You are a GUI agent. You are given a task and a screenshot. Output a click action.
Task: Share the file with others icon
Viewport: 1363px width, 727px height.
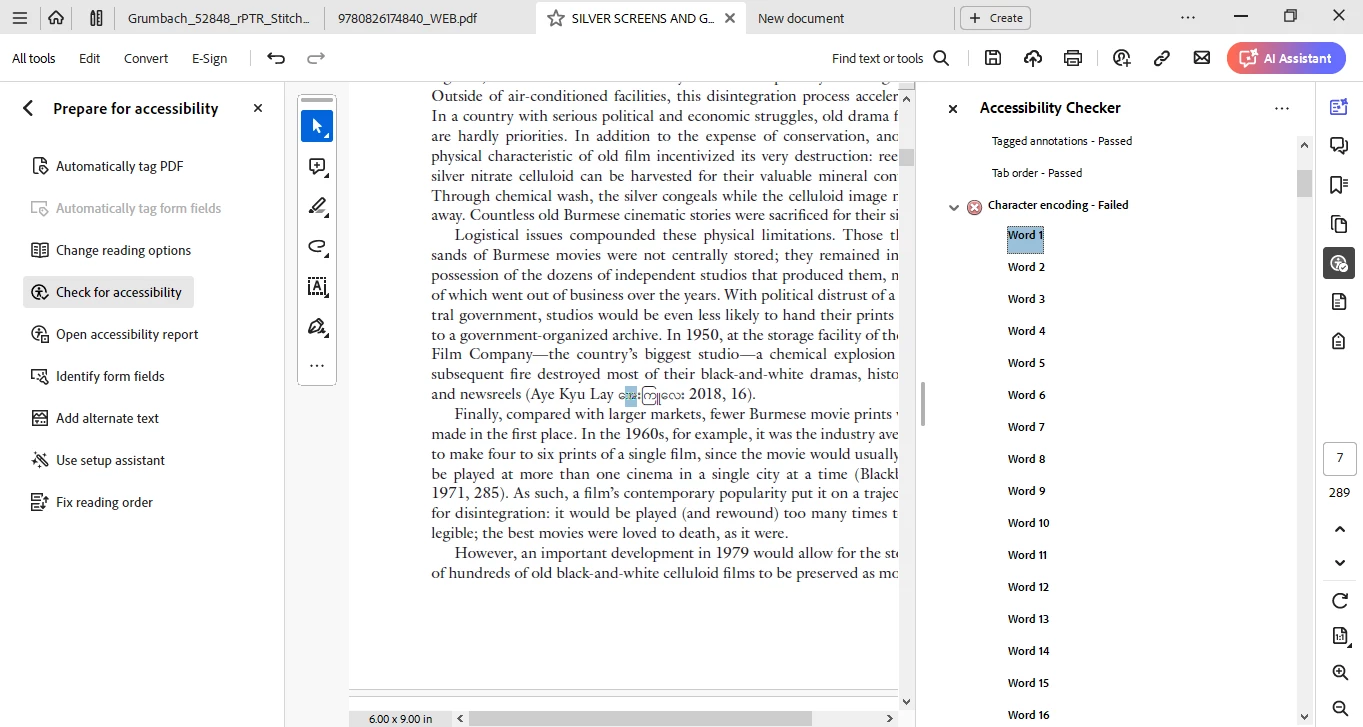point(1122,58)
